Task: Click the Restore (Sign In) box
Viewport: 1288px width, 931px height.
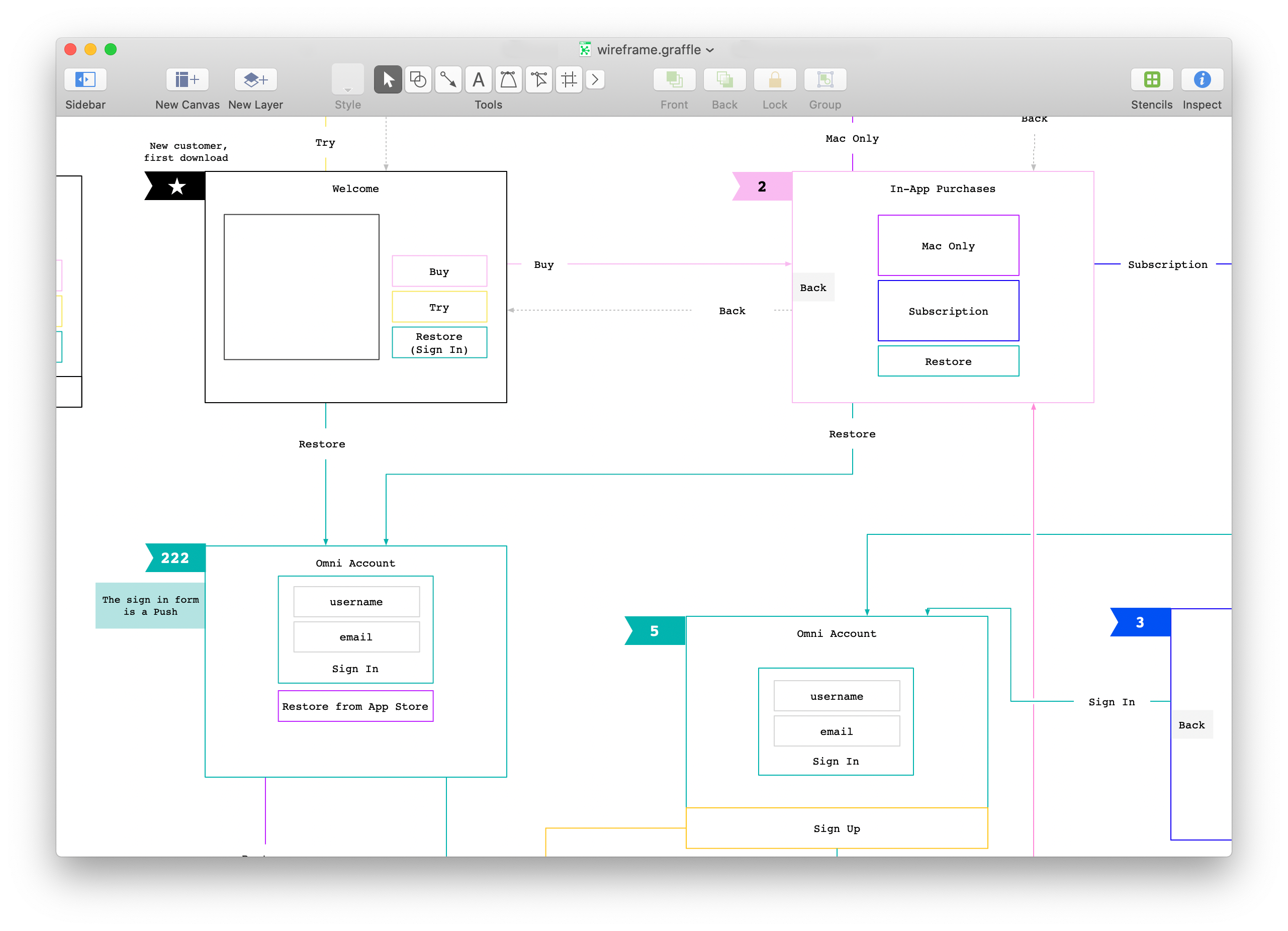Action: click(439, 342)
